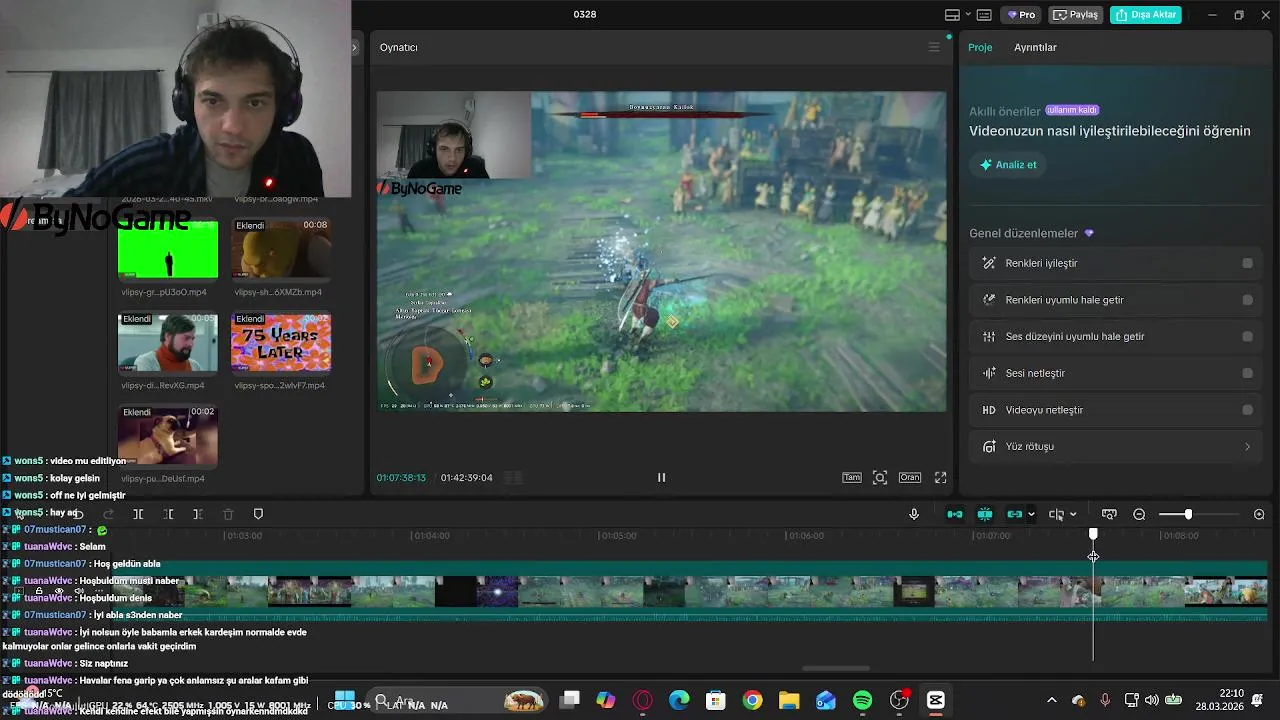
Task: Click the Pro upgrade button
Action: tap(1021, 15)
